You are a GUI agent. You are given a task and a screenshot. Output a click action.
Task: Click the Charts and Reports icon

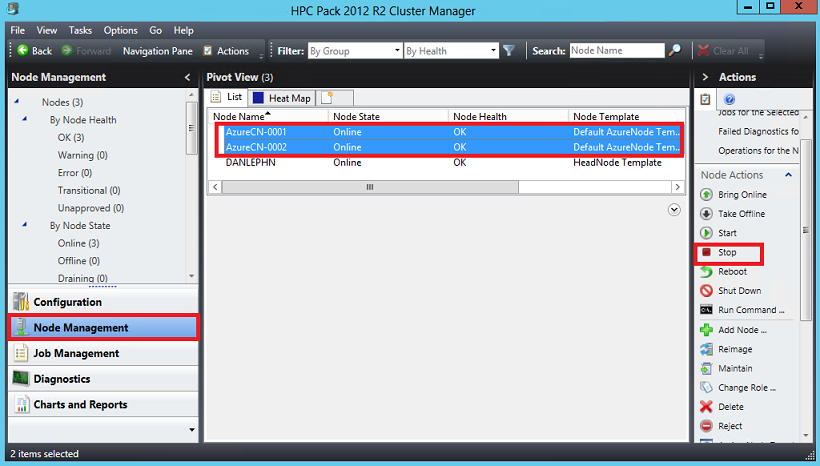click(21, 404)
